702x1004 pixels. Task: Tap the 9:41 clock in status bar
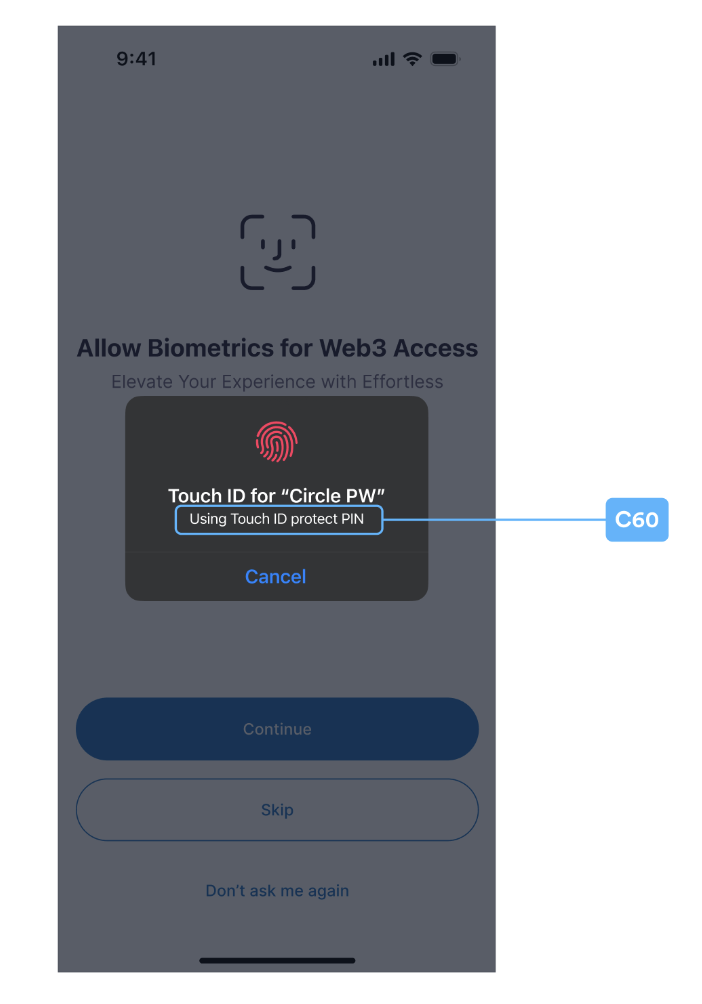tap(136, 59)
